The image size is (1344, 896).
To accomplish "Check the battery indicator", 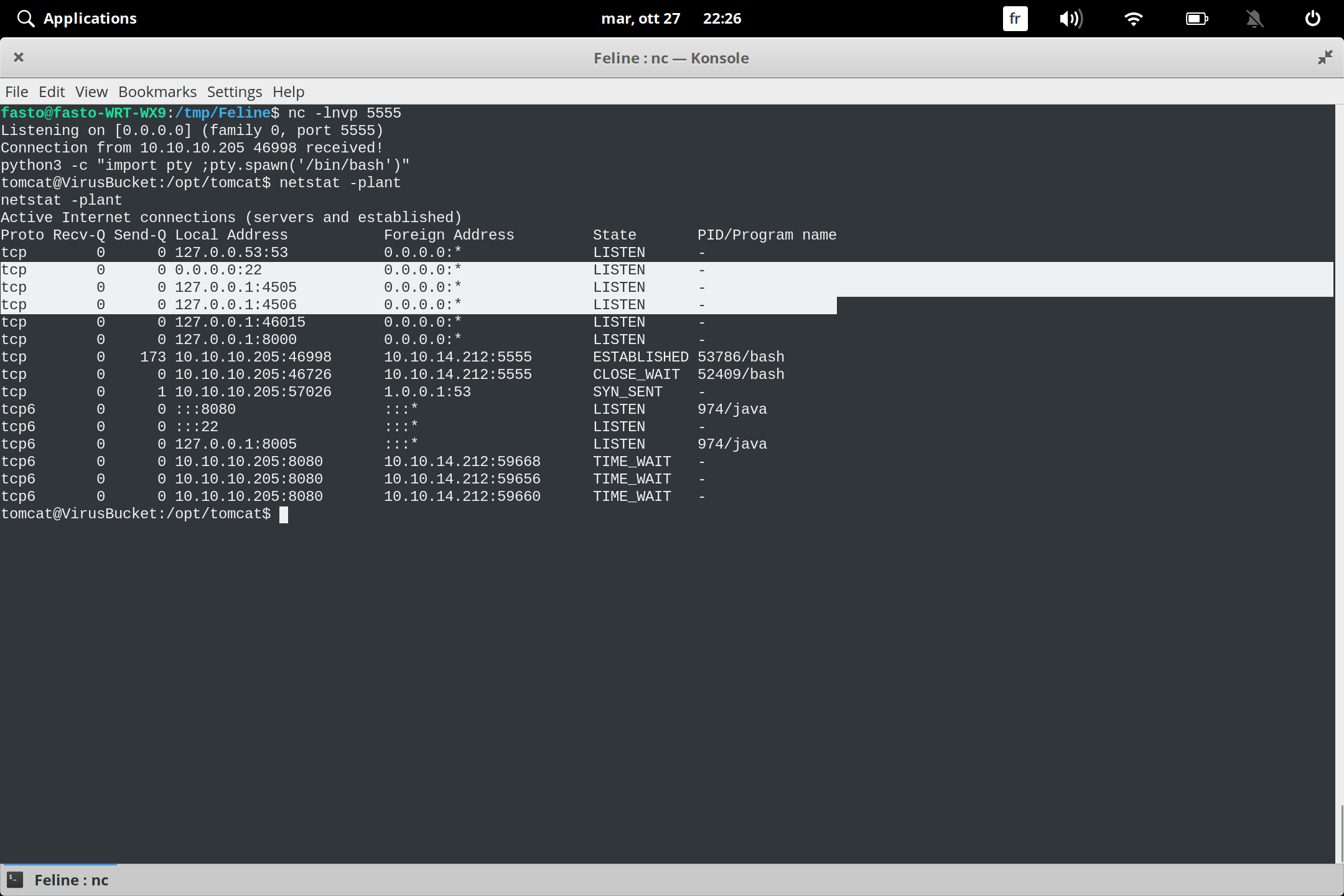I will [x=1196, y=18].
